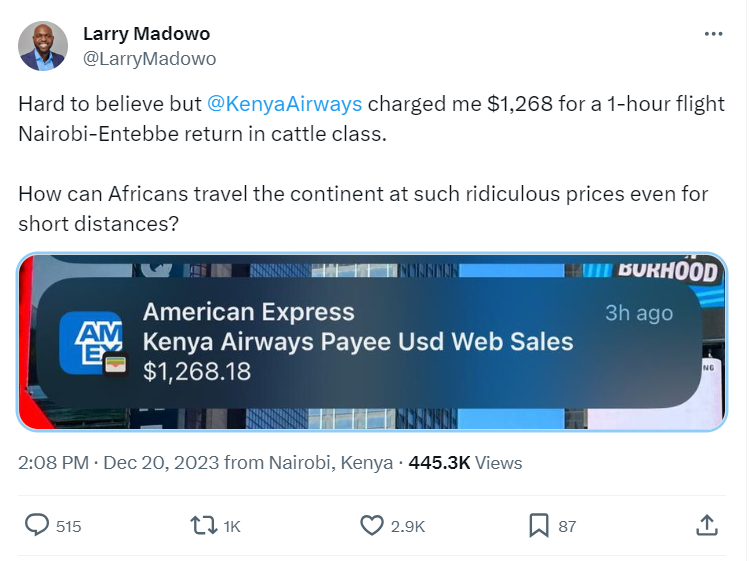The image size is (750, 561).
Task: Bookmark this tweet
Action: [538, 525]
